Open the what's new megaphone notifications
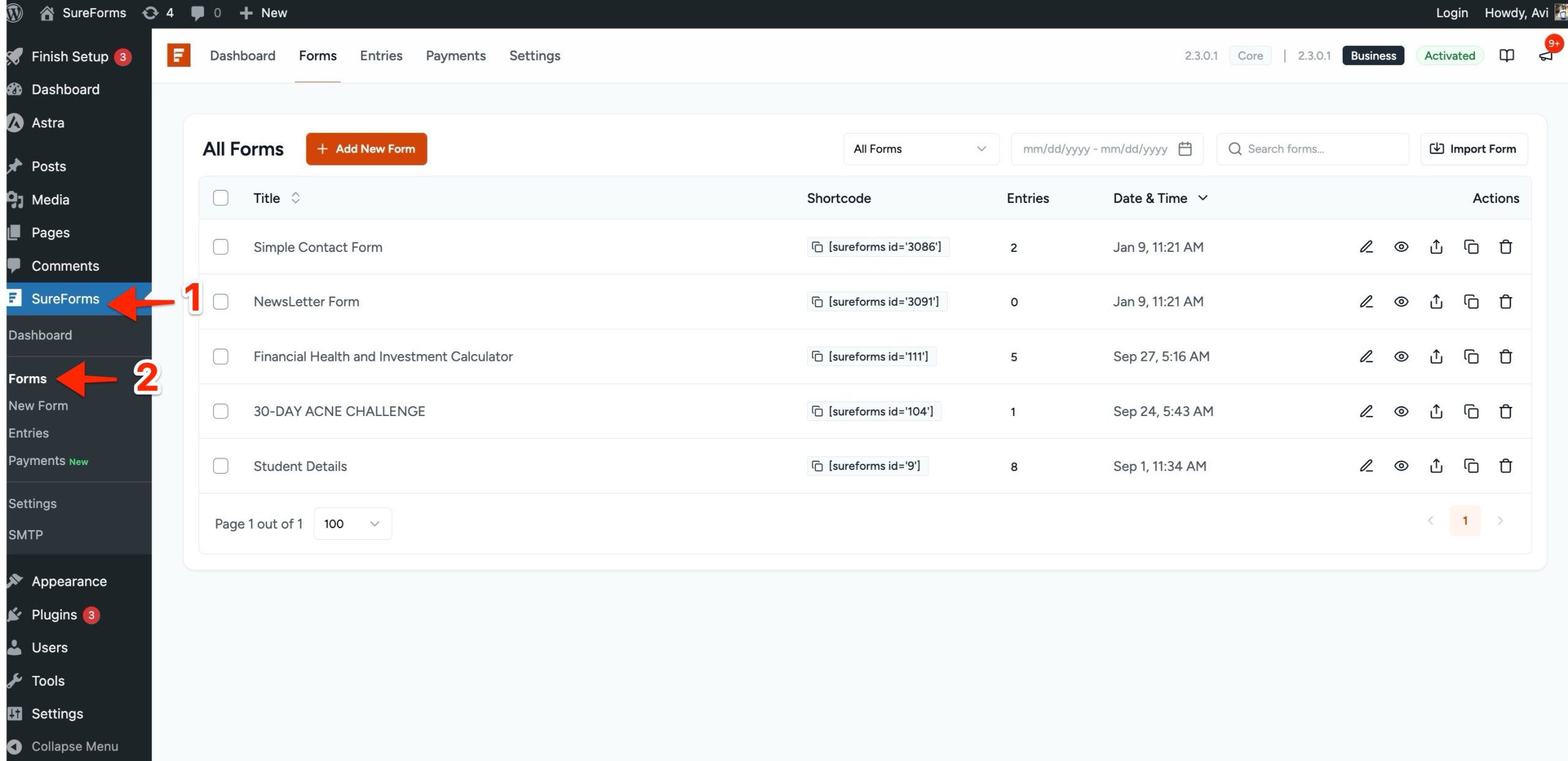This screenshot has width=1568, height=761. [1545, 56]
